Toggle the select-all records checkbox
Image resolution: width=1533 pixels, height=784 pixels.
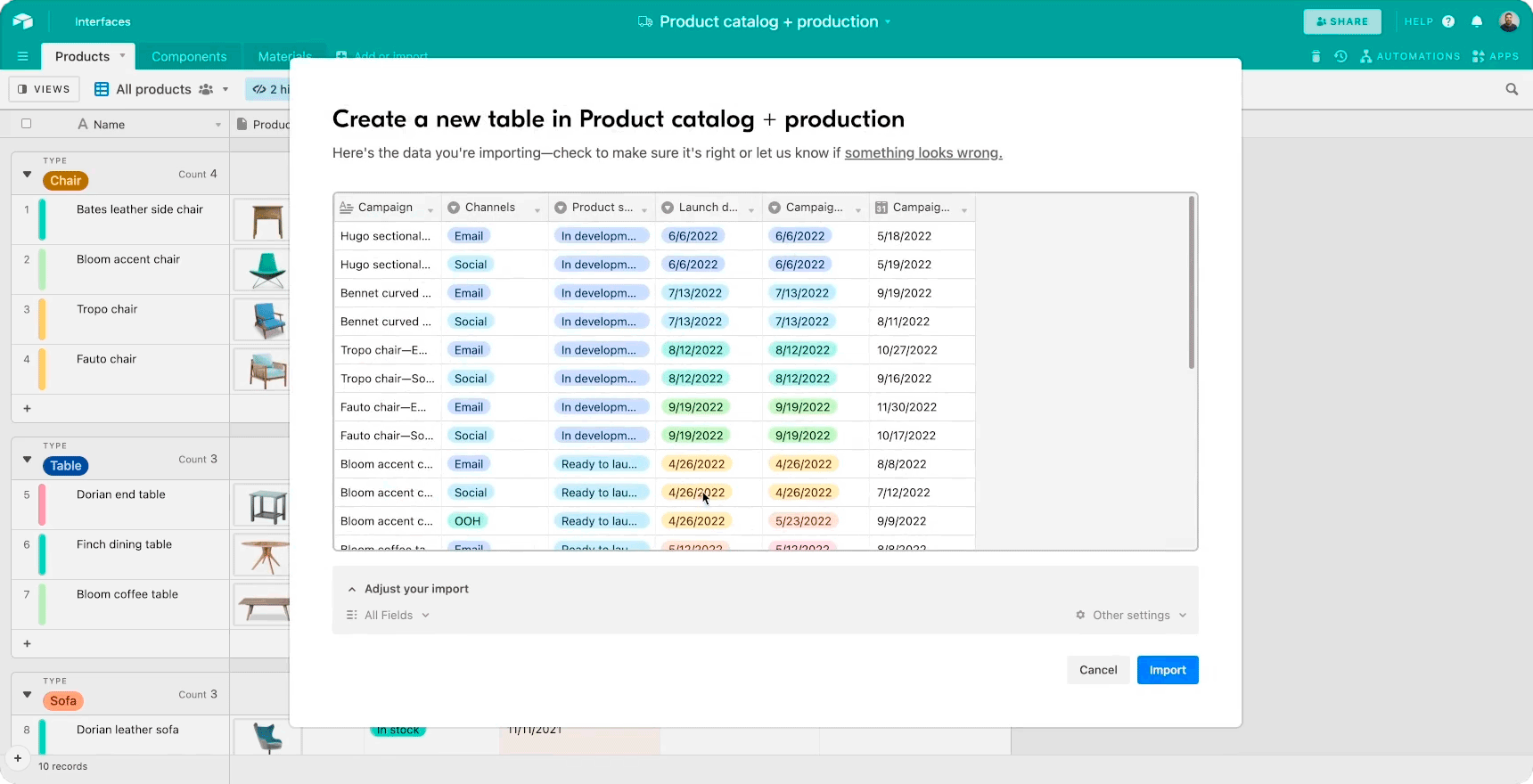coord(27,124)
